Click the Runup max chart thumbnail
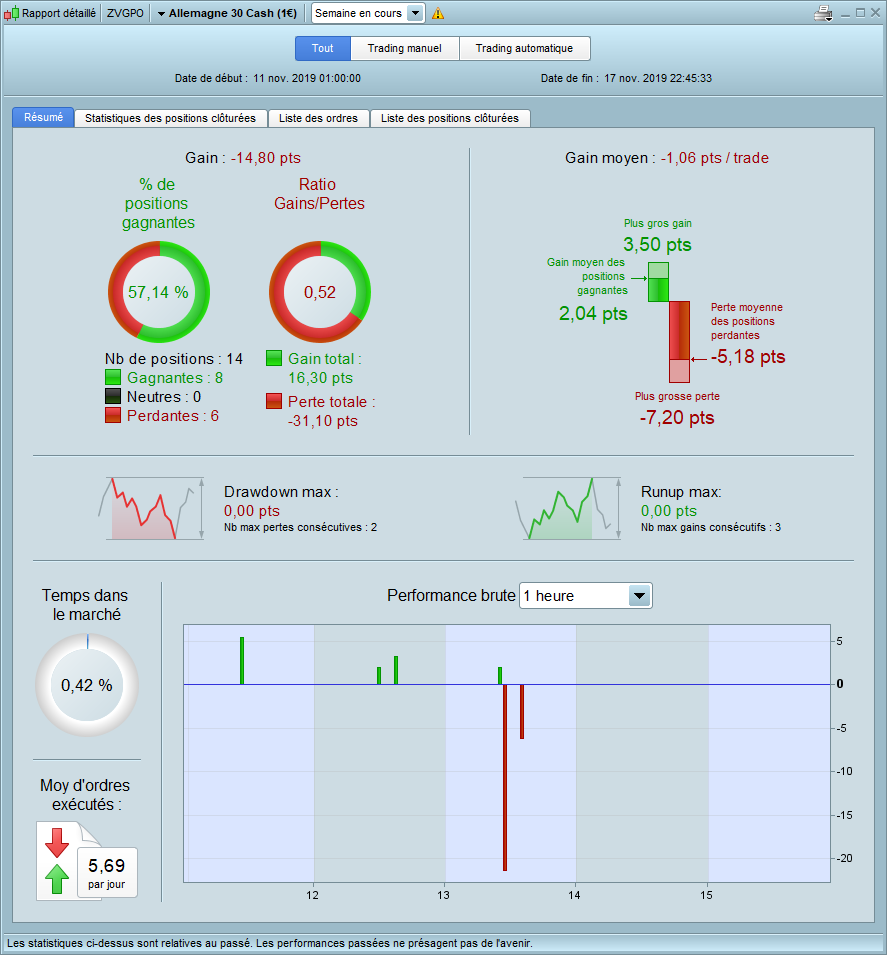This screenshot has height=955, width=887. (569, 509)
